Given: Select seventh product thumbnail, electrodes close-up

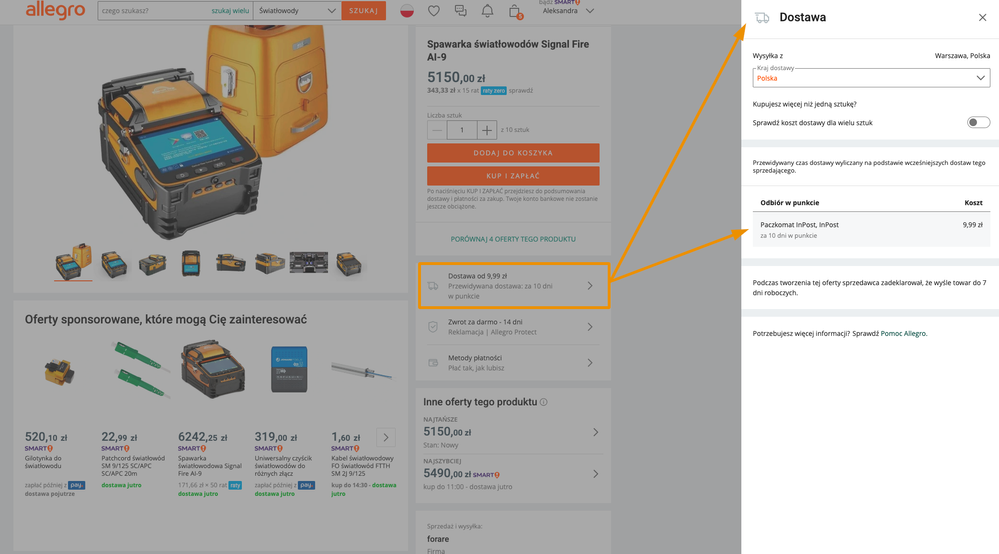Looking at the screenshot, I should tap(309, 262).
